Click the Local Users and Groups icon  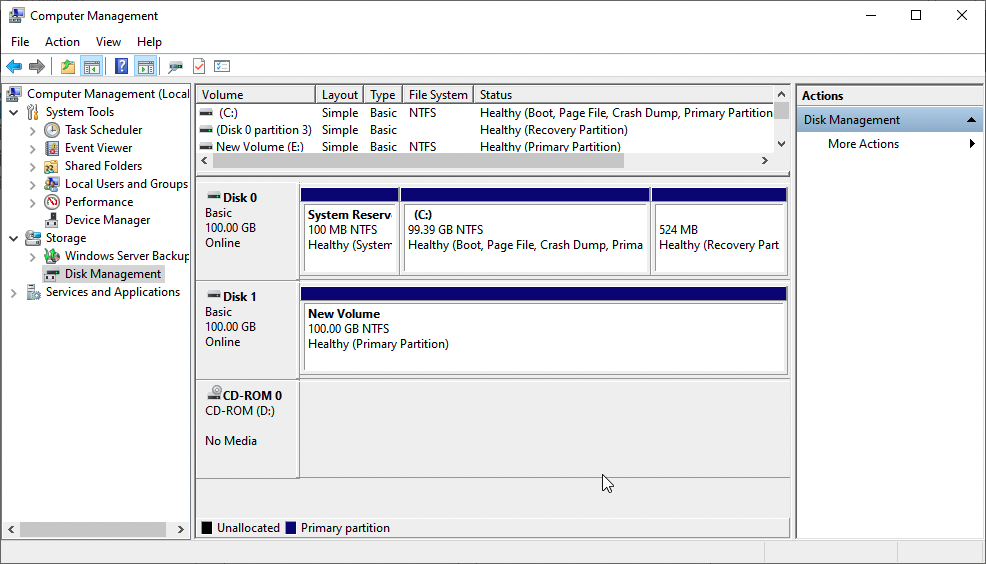point(52,184)
